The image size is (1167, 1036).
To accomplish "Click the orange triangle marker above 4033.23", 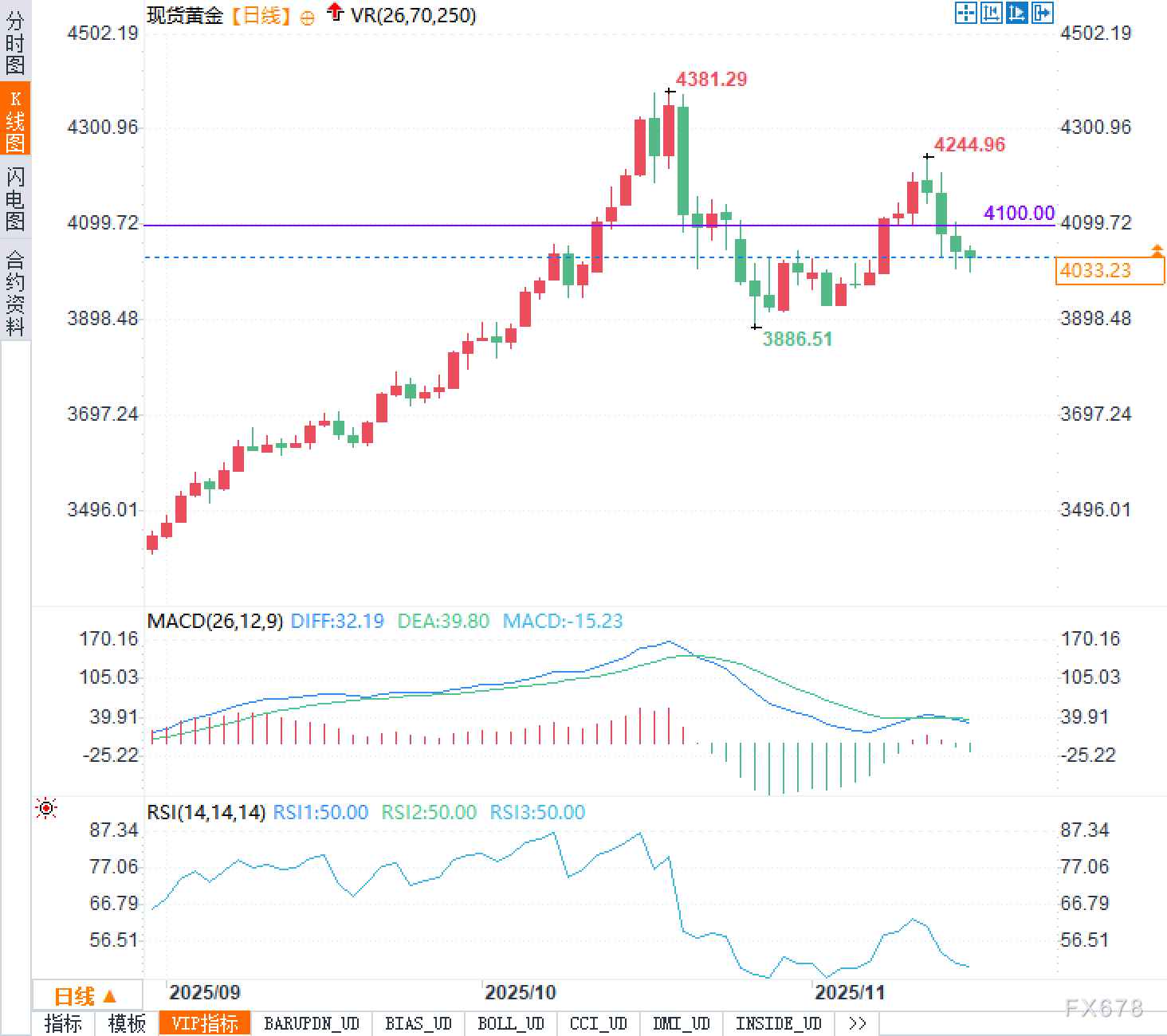I will click(1157, 251).
